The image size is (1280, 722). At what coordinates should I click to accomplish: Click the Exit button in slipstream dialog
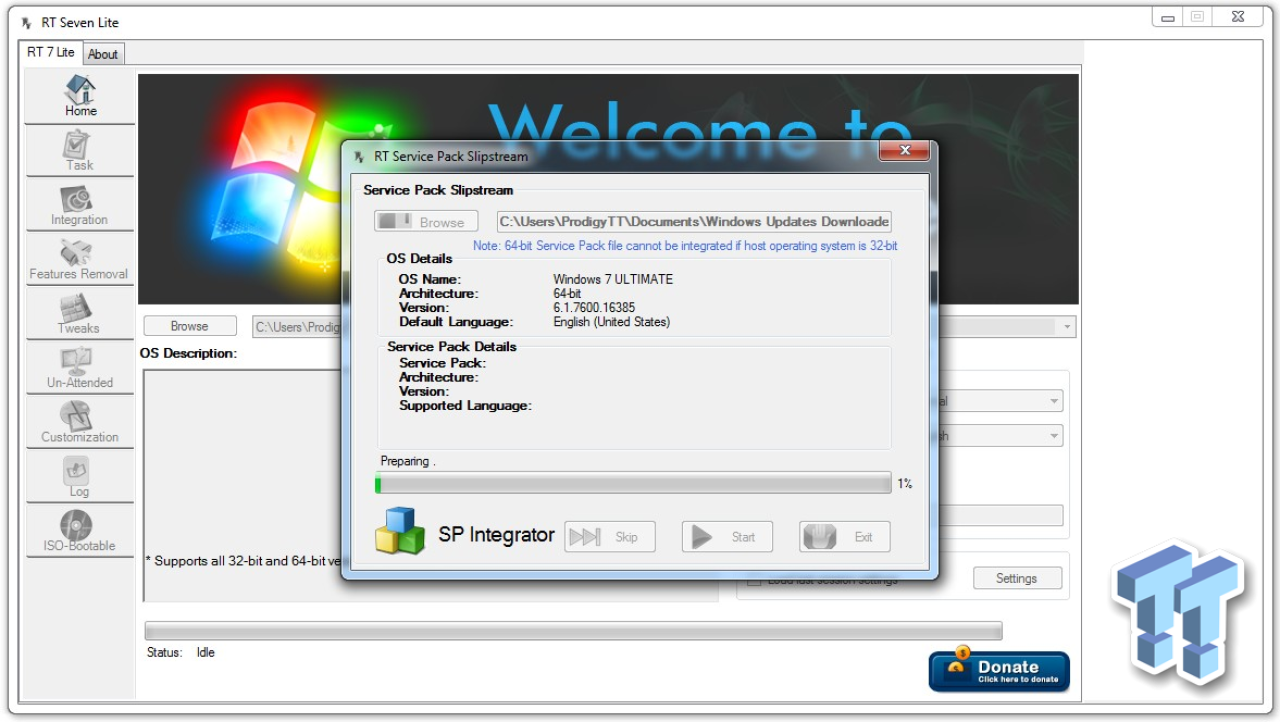pos(845,537)
